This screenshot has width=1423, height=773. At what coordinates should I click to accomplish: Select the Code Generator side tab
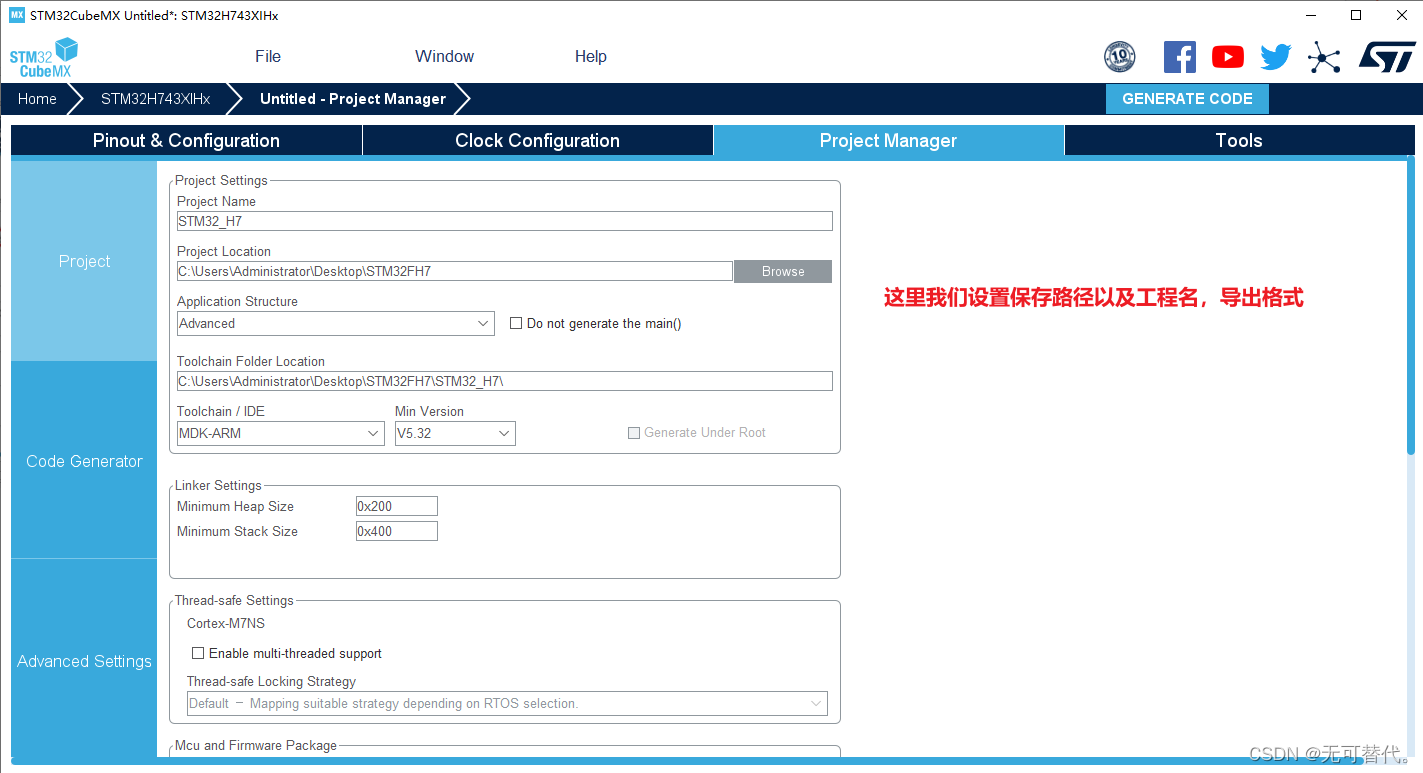click(84, 461)
